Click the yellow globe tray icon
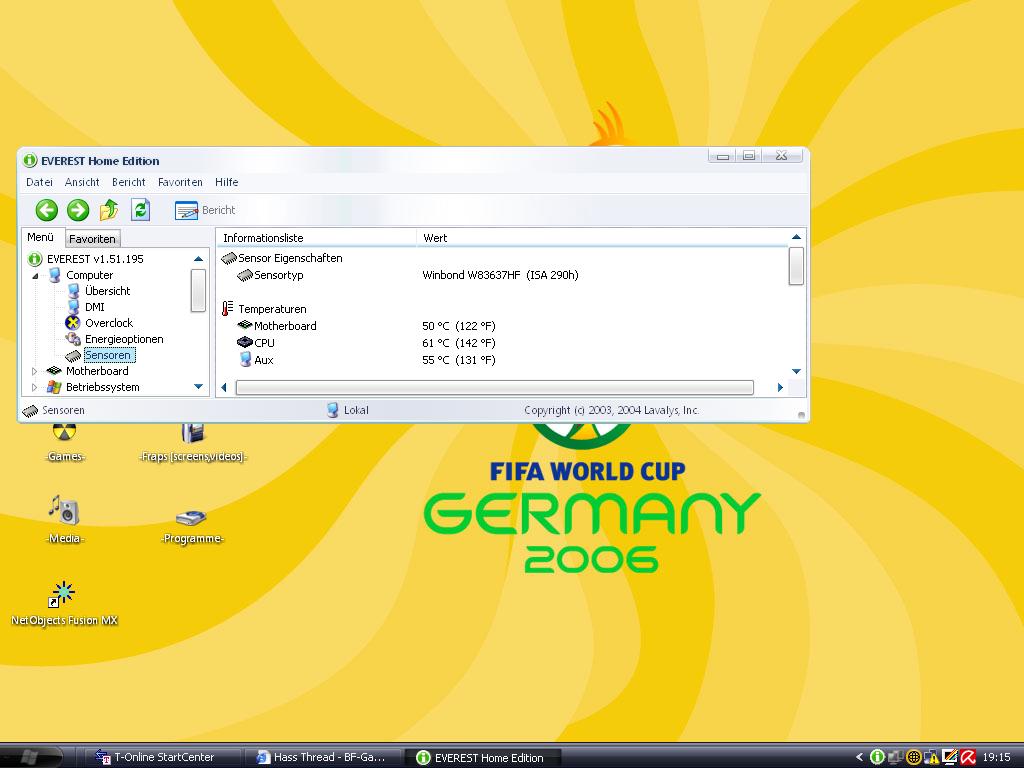 [x=914, y=758]
